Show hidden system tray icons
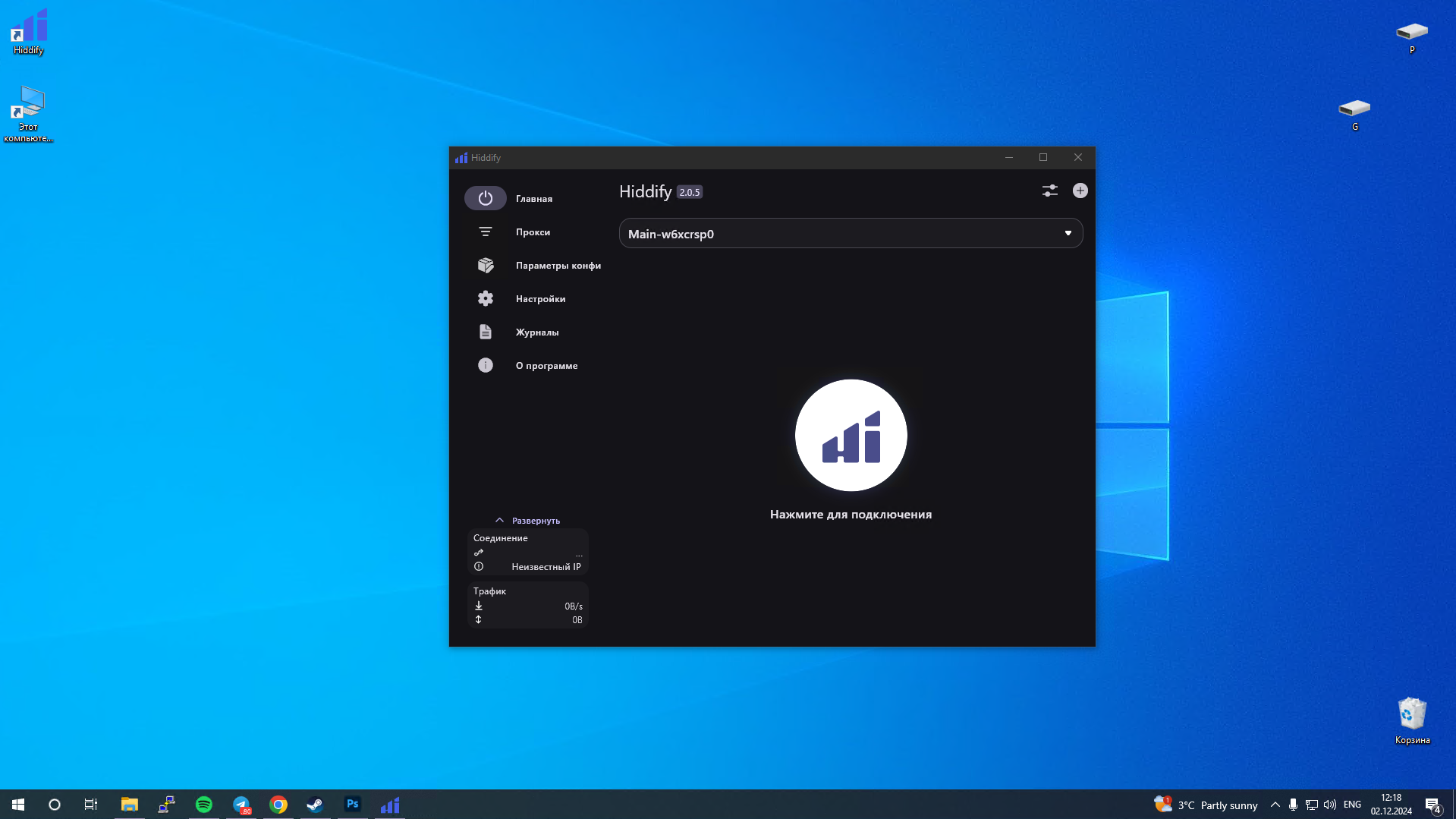Screen dimensions: 1456x819 click(1275, 805)
